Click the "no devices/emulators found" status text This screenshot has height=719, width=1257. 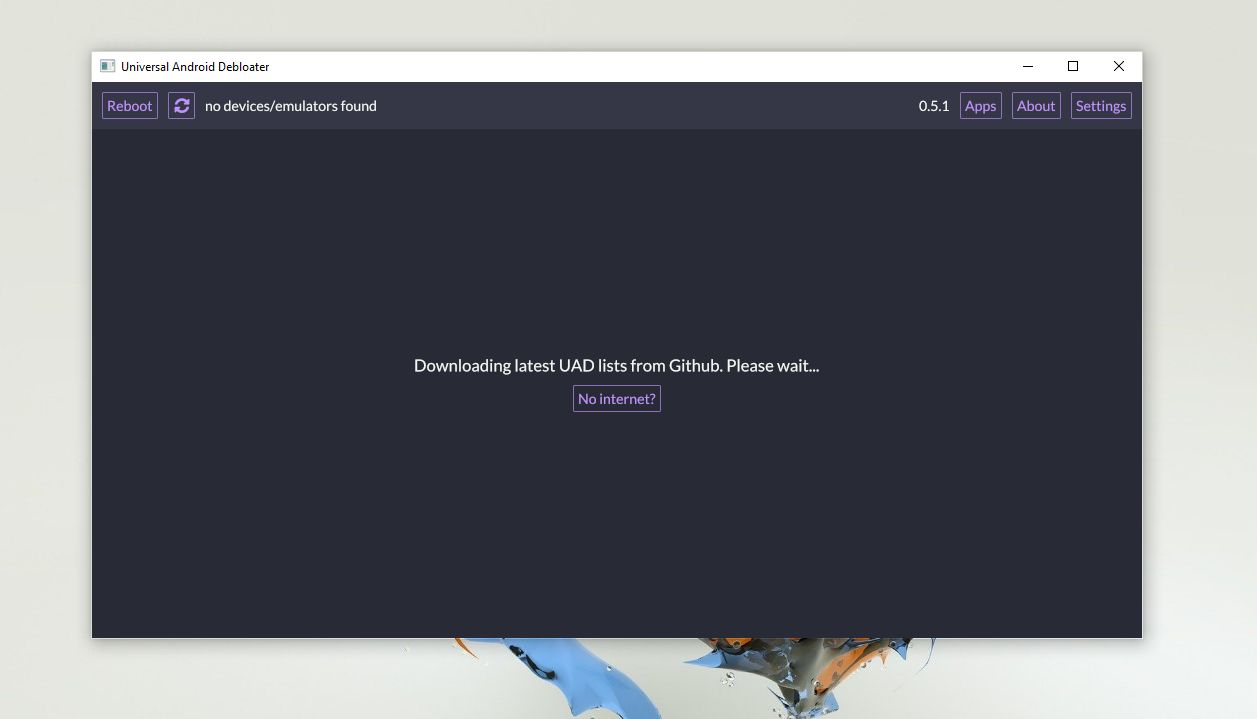(x=291, y=106)
